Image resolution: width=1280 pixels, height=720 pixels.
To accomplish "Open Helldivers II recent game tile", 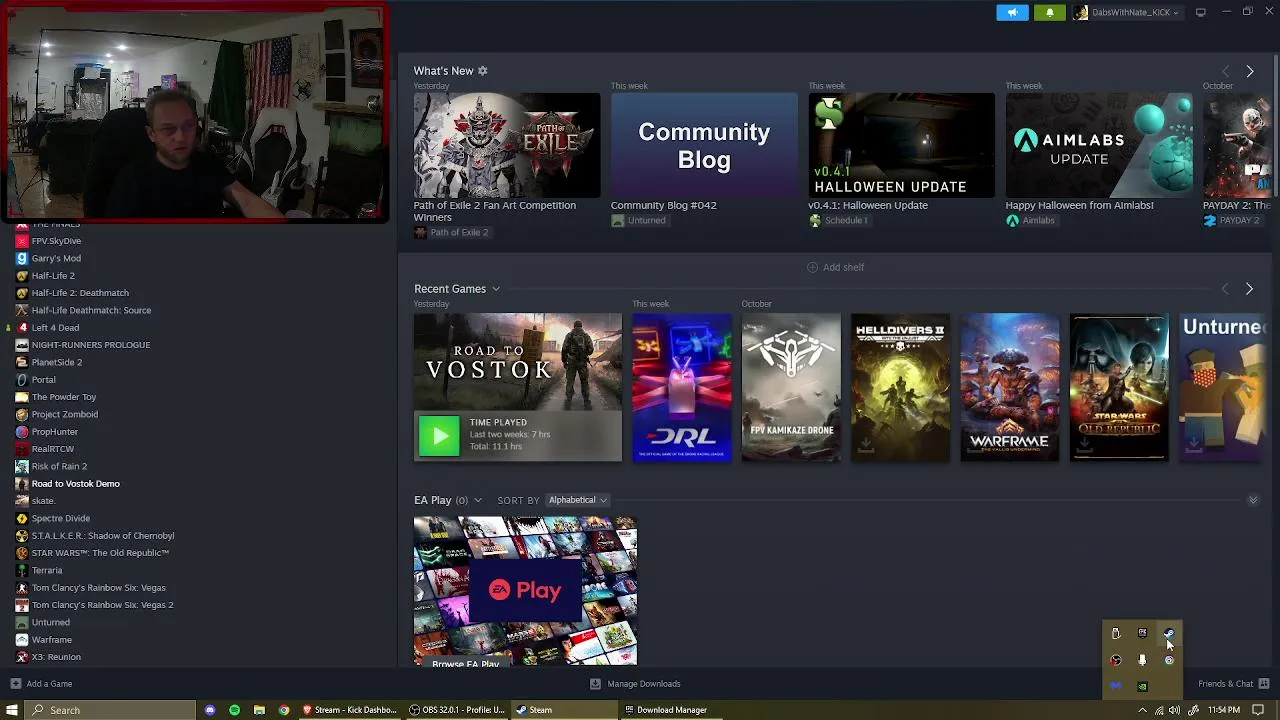I will tap(900, 388).
